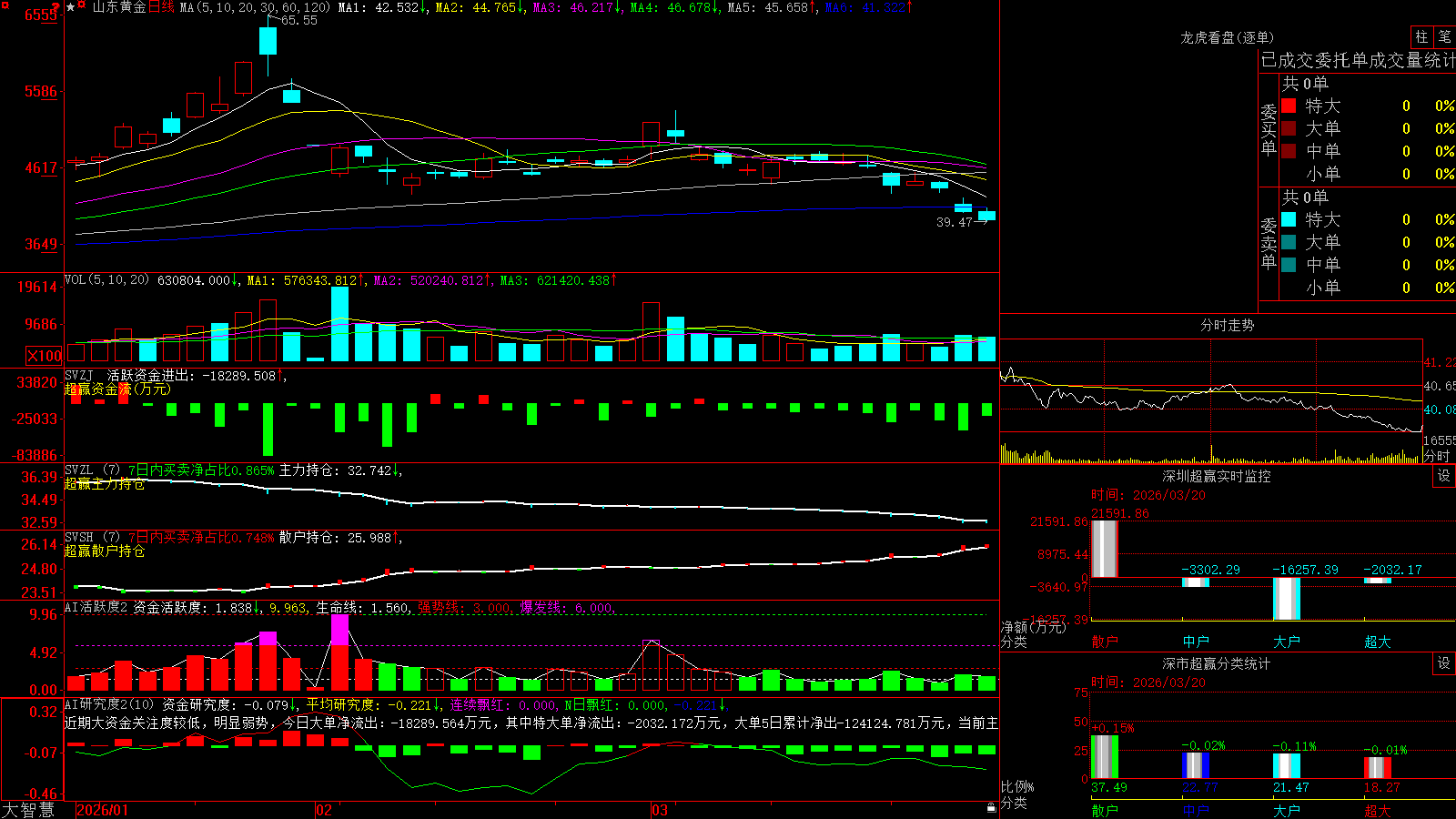
Task: Click the red 特大 buy order swatch
Action: click(x=1289, y=106)
